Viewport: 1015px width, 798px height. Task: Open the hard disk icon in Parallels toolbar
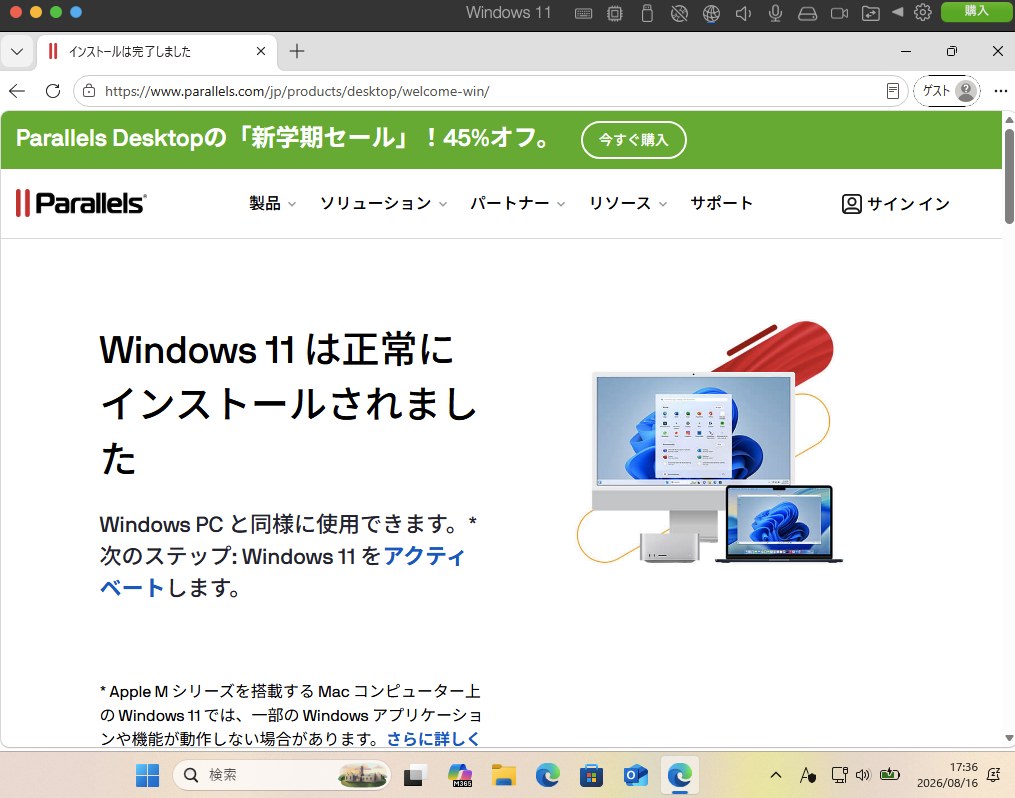(807, 13)
